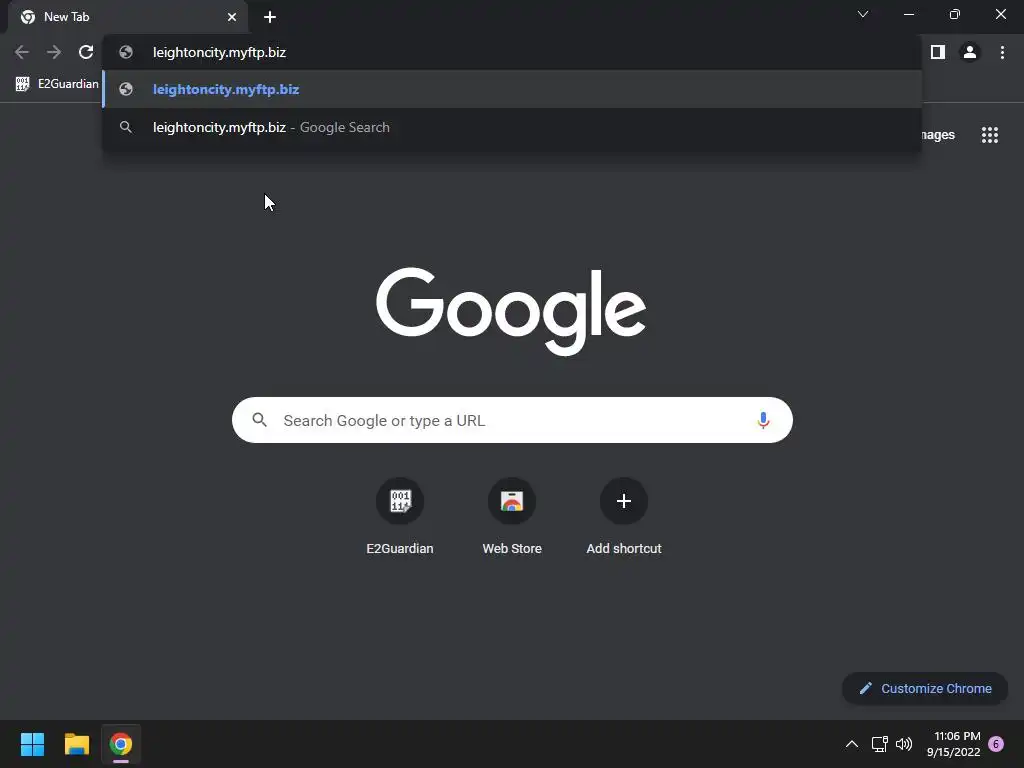Open the notification count badge

point(996,744)
